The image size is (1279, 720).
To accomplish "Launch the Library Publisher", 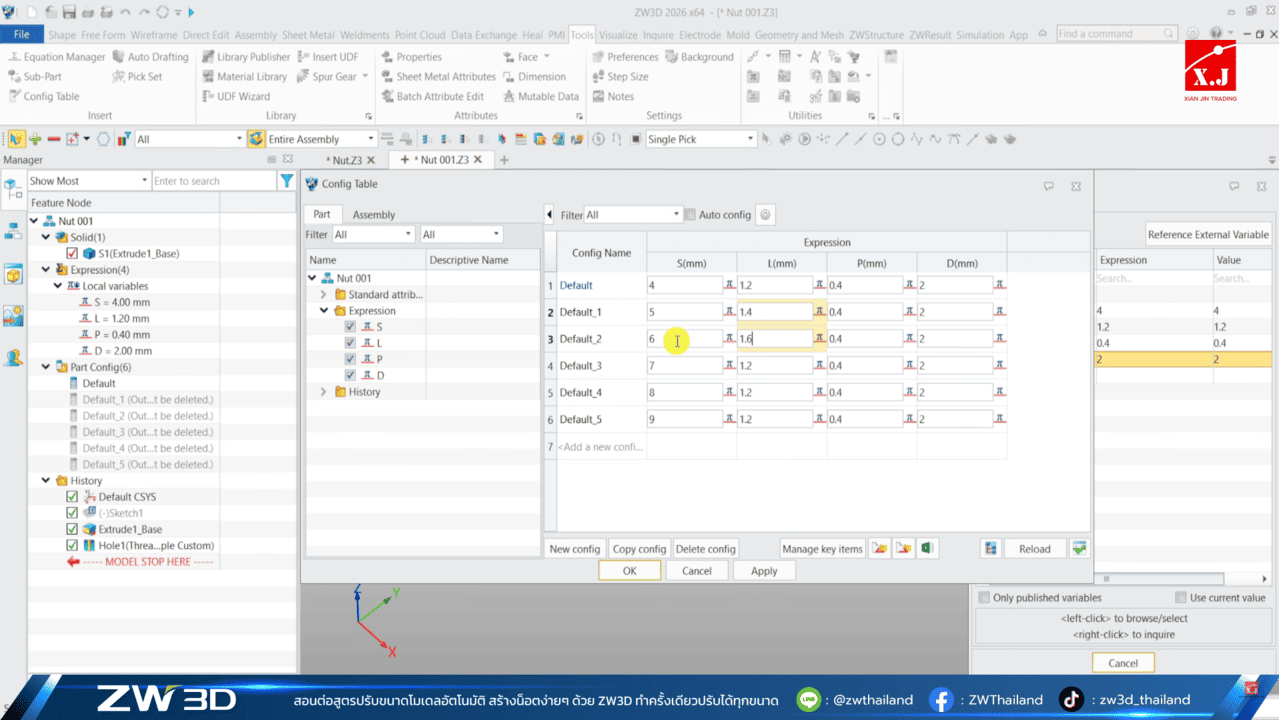I will [x=246, y=57].
